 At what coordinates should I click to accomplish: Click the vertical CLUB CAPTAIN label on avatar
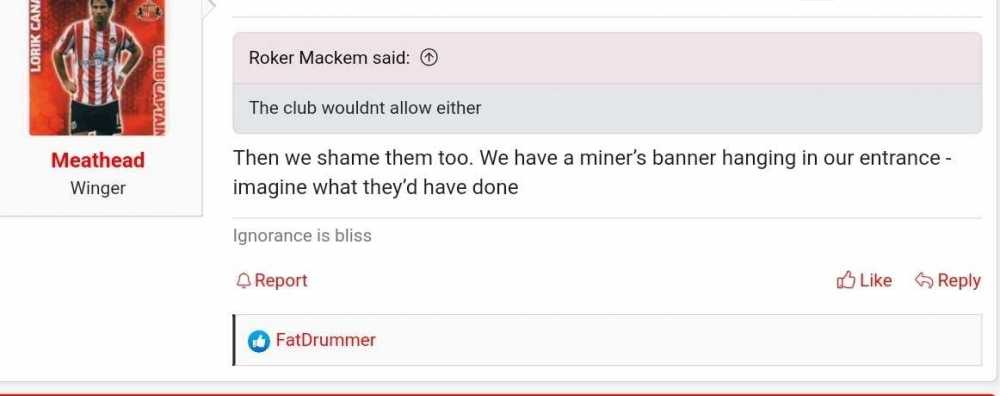coord(160,89)
